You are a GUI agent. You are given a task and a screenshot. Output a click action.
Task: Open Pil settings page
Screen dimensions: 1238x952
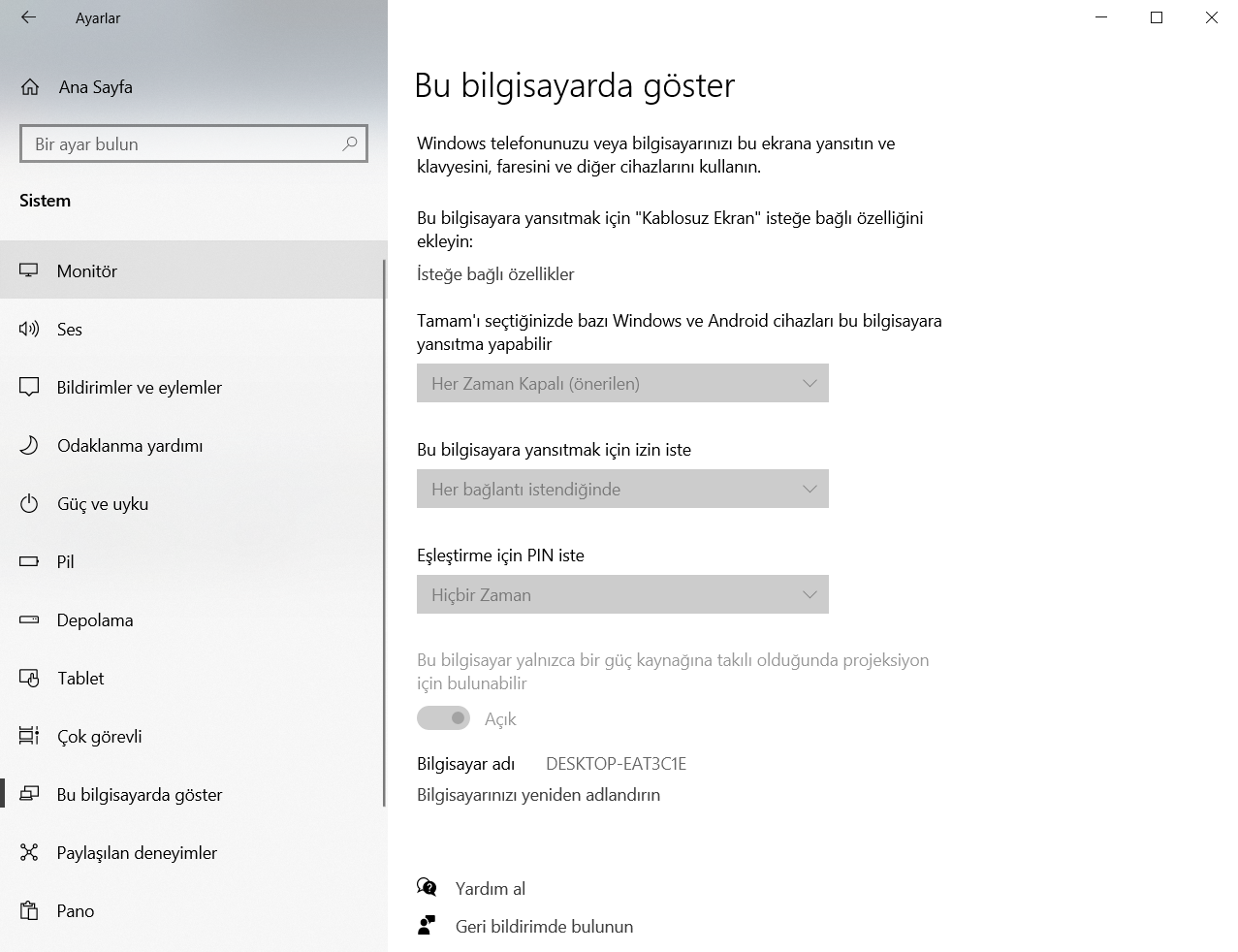pyautogui.click(x=193, y=561)
